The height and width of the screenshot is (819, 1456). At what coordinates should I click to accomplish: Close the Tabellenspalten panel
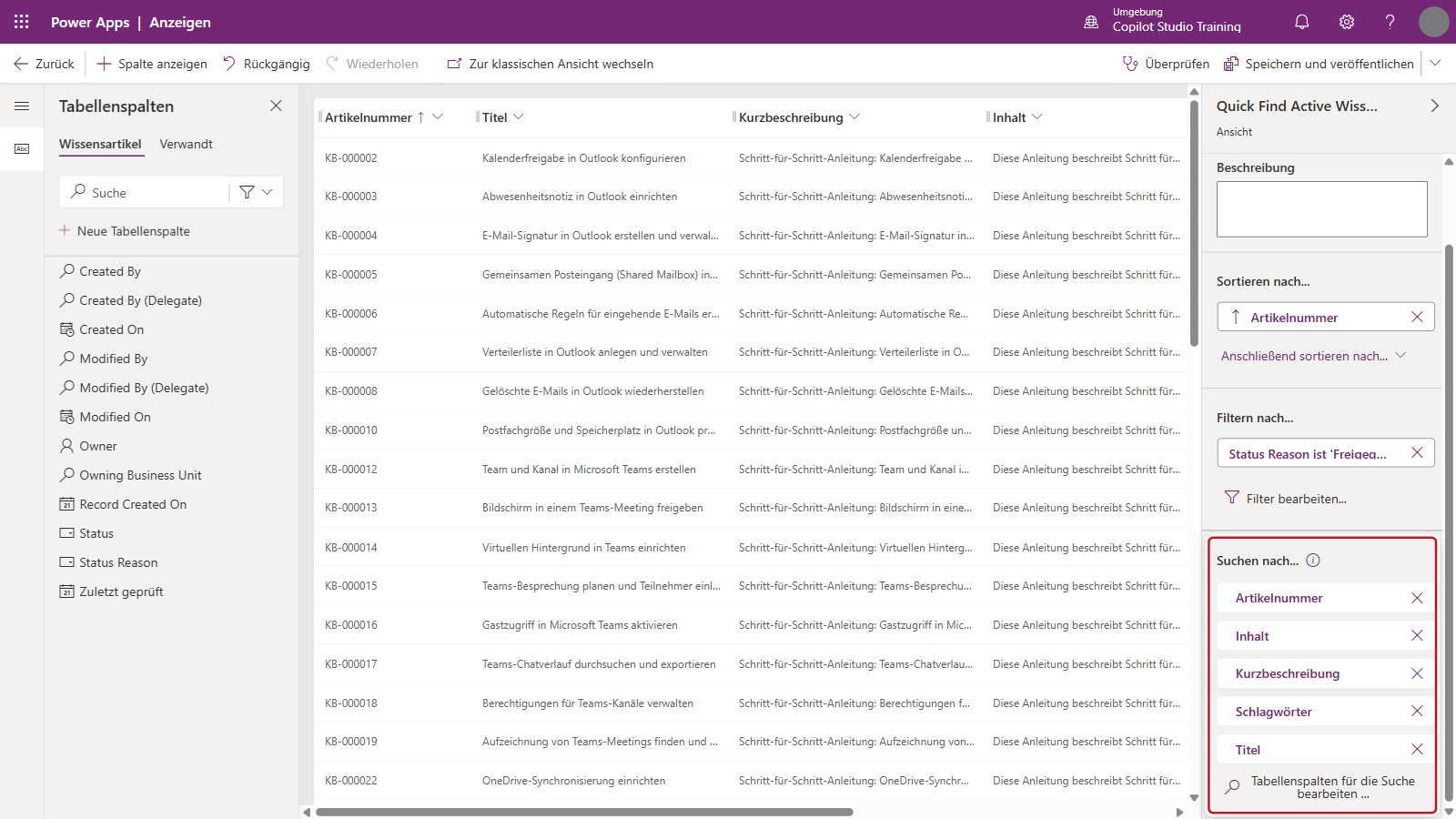[x=276, y=106]
